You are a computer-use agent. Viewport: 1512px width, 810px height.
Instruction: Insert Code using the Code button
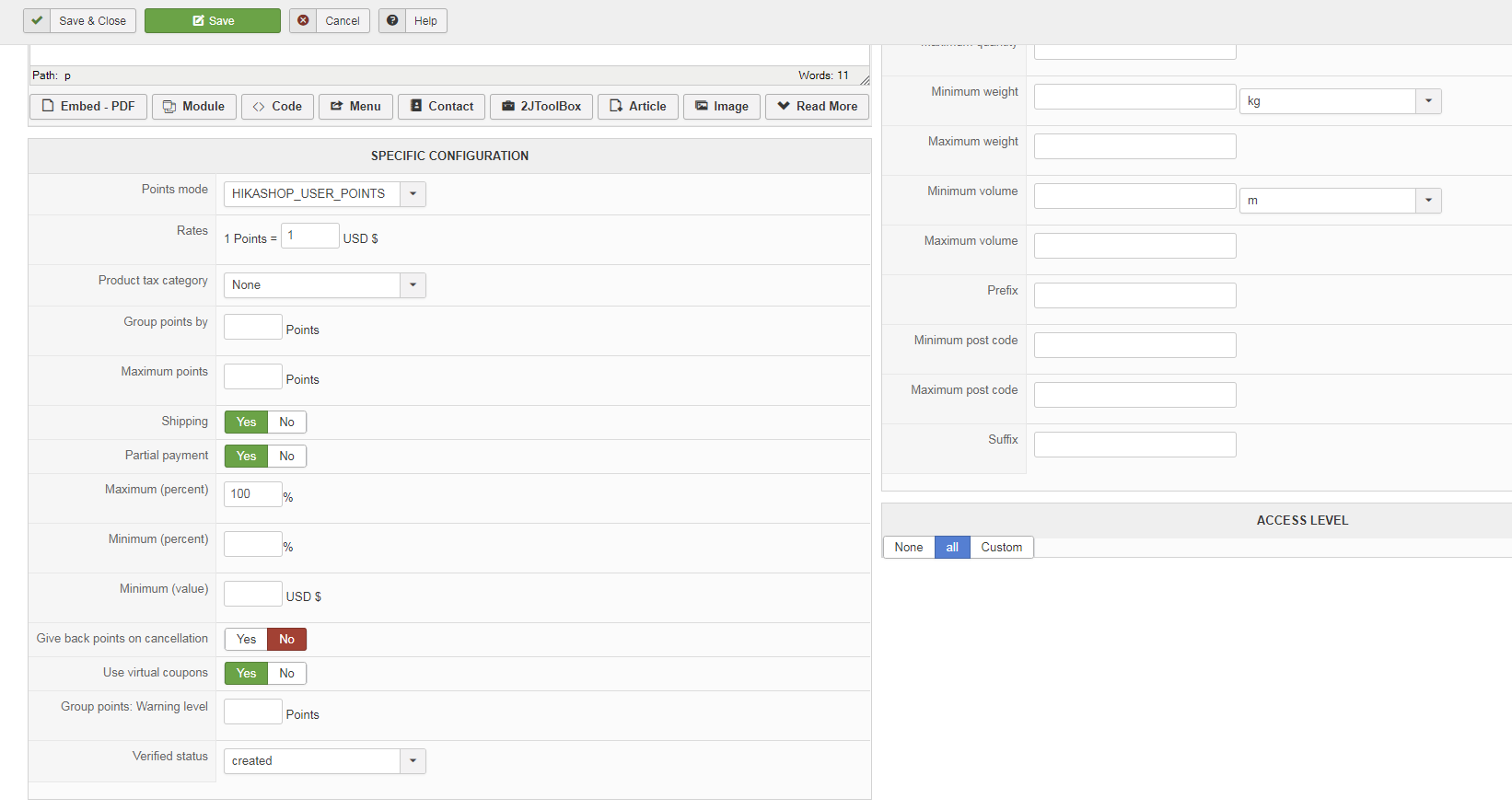click(x=277, y=107)
